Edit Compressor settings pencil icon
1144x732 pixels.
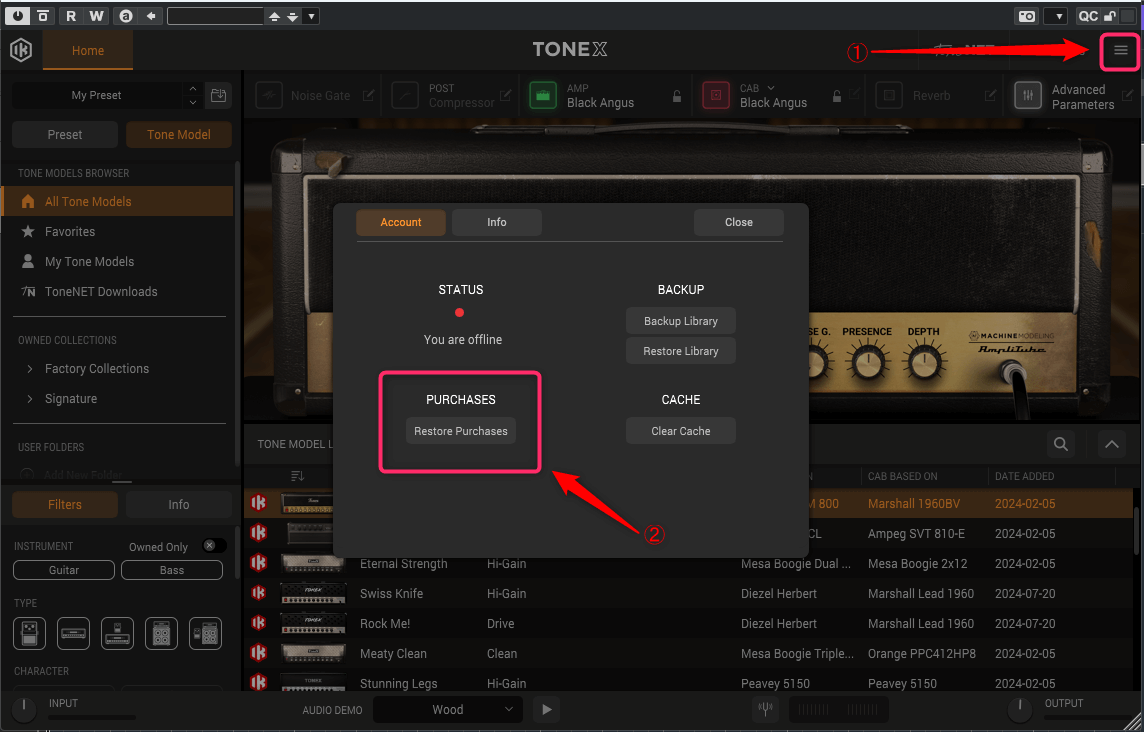click(505, 95)
